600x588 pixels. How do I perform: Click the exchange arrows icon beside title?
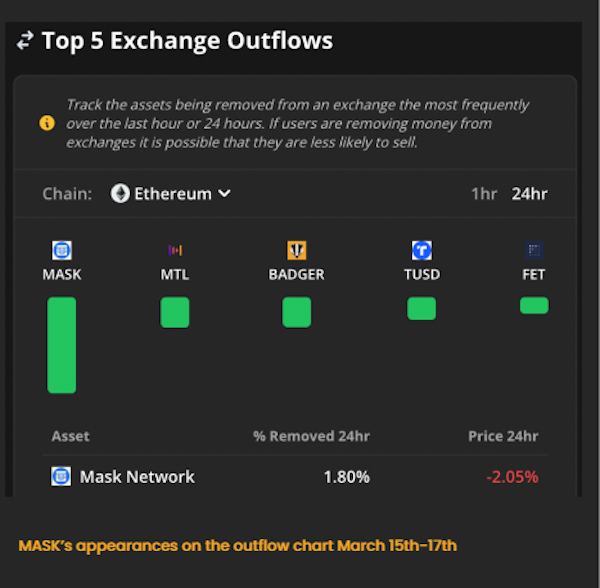tap(25, 41)
